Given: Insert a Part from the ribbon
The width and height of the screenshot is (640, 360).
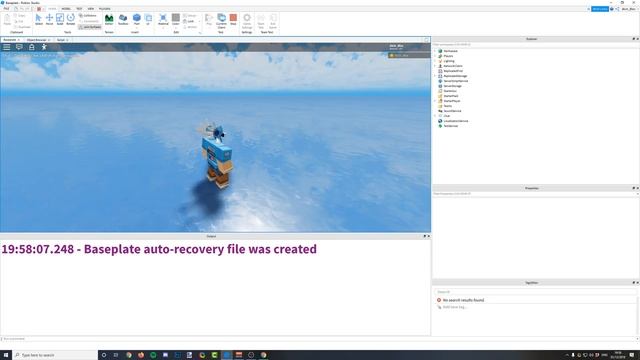Looking at the screenshot, I should pos(137,20).
